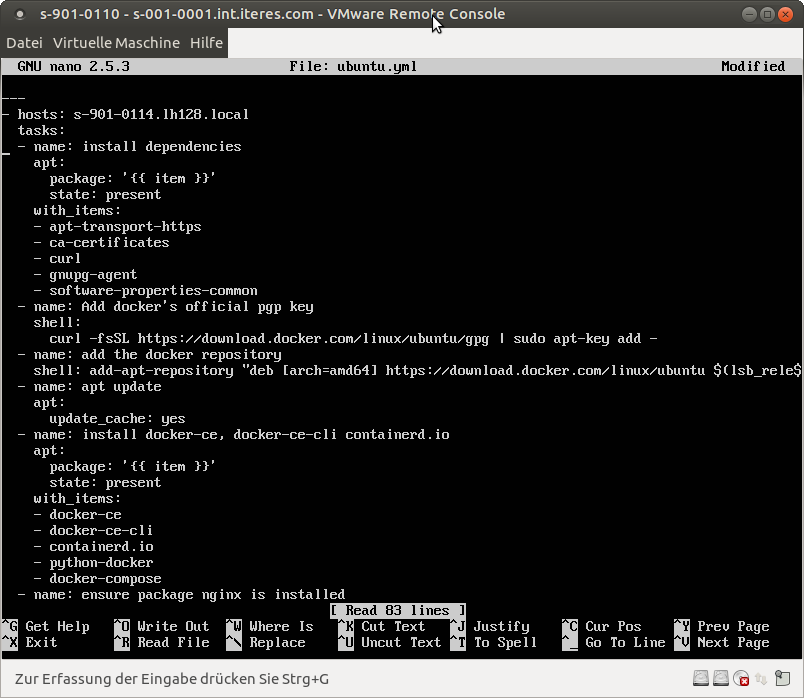Click 'install docker-ce, docker-ce-cli containerd.io' line
804x698 pixels.
pyautogui.click(x=233, y=434)
